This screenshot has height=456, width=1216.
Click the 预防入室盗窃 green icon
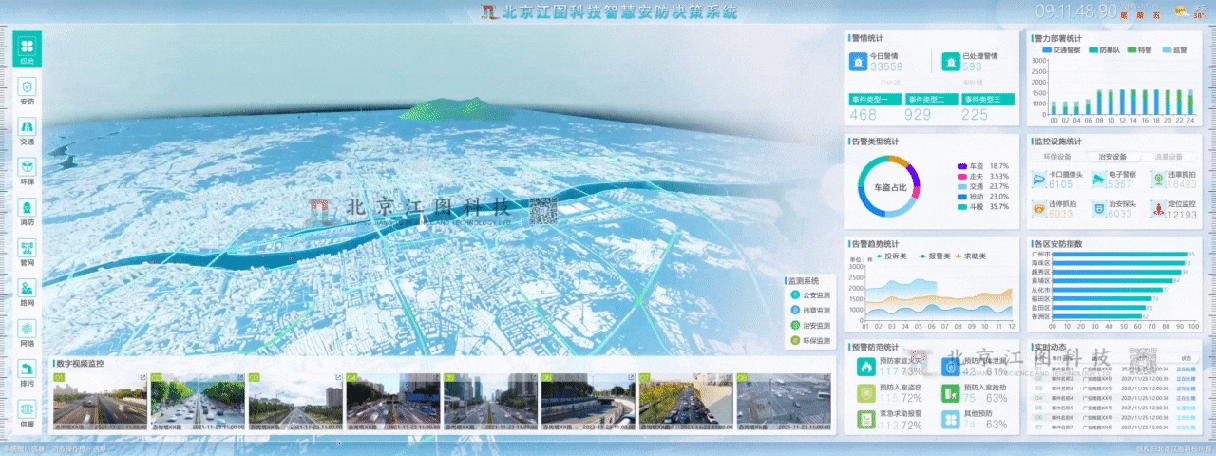865,393
